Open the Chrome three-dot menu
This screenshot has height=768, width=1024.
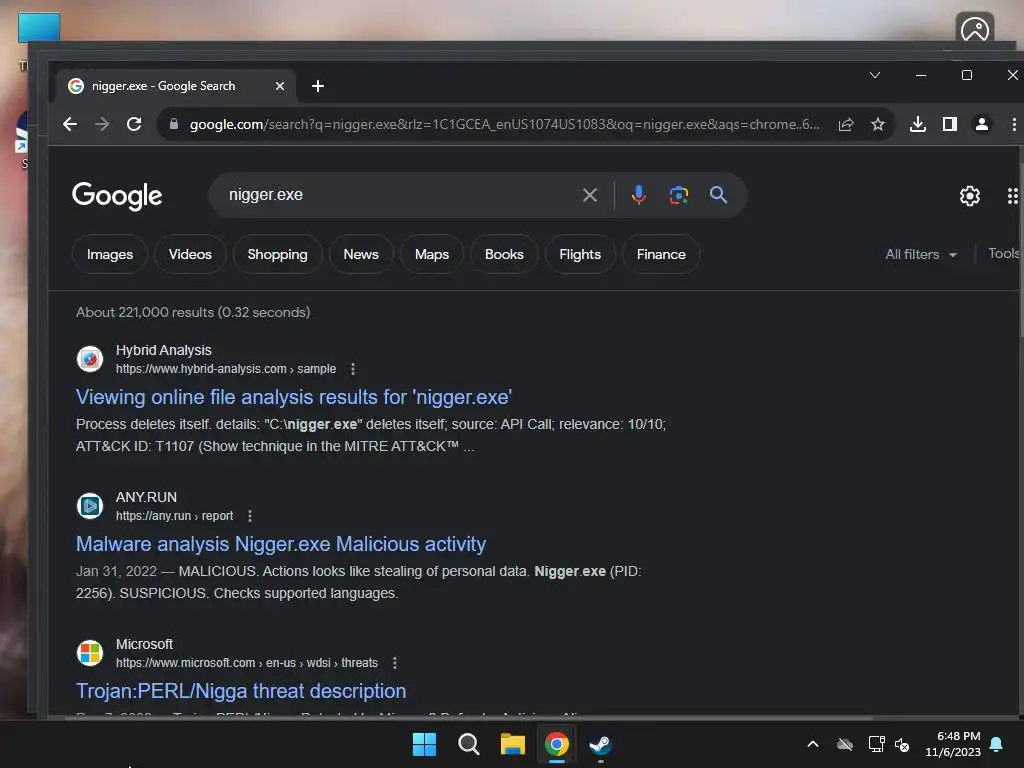click(1014, 124)
